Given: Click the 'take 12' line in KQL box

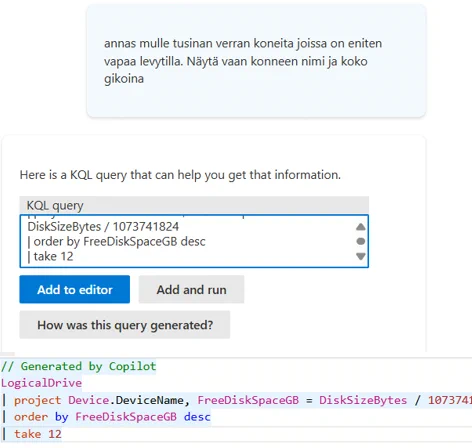Looking at the screenshot, I should pos(50,256).
